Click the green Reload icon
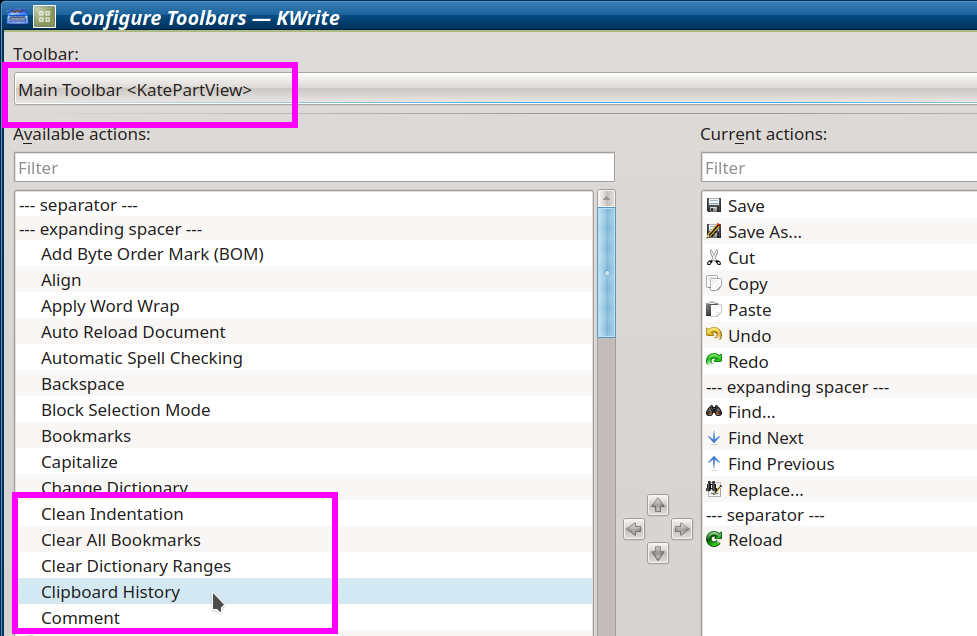Screen dimensions: 977x636 coord(713,539)
